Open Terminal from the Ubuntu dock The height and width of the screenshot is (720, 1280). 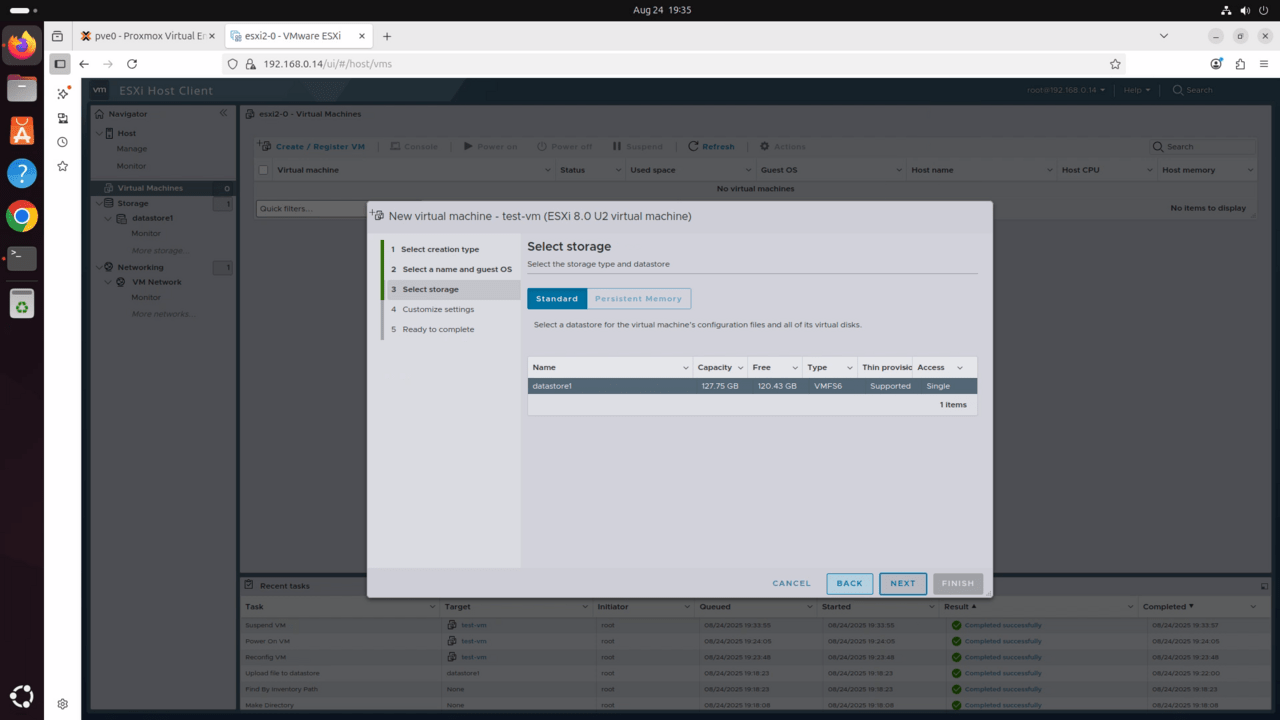[x=22, y=258]
